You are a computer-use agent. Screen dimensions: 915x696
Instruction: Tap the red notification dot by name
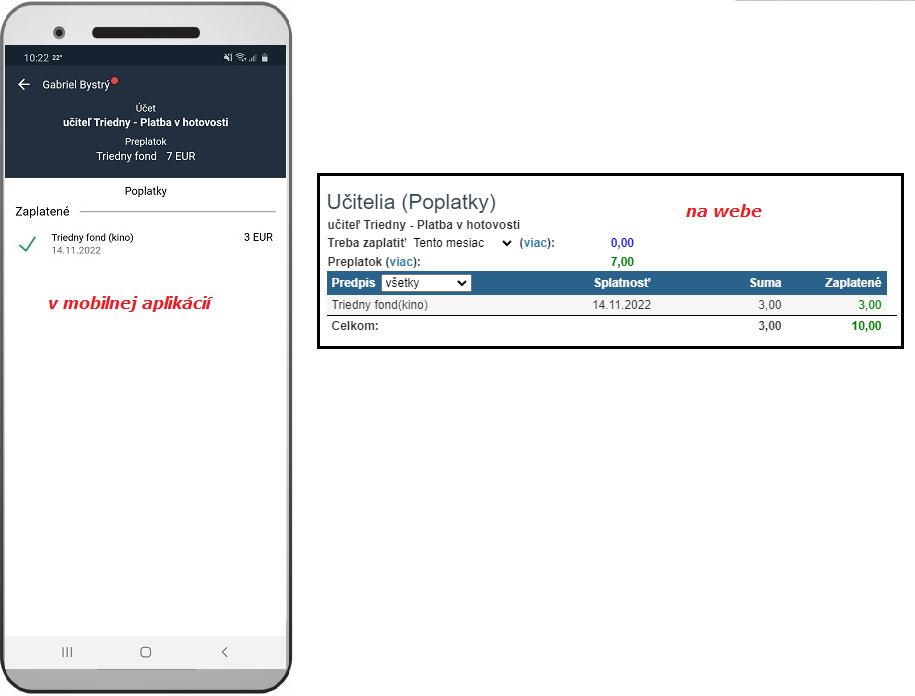pos(114,81)
